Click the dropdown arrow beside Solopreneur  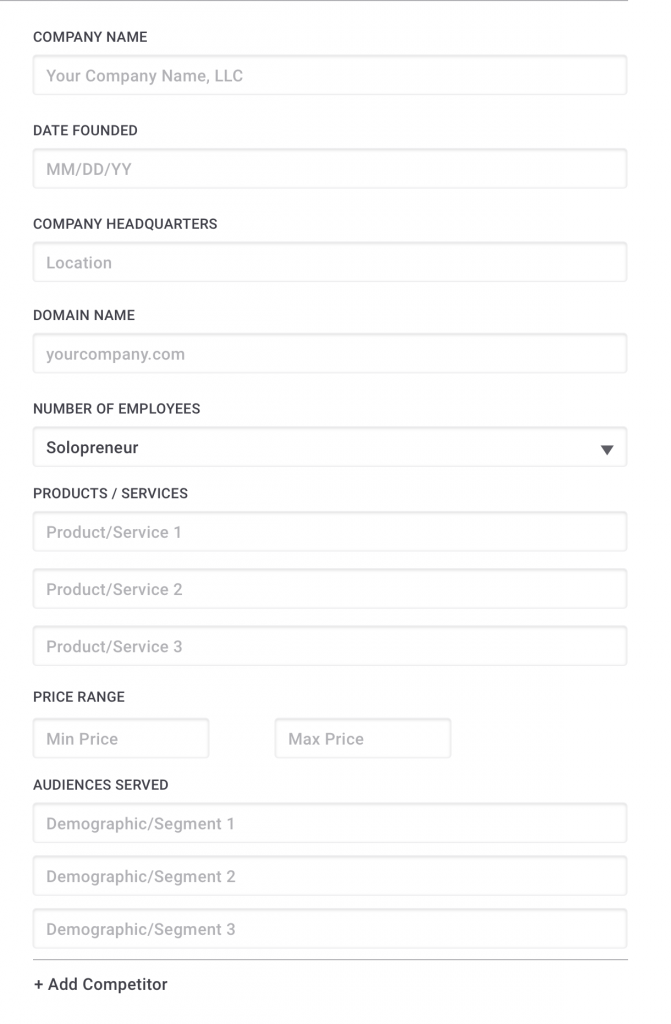(x=607, y=449)
